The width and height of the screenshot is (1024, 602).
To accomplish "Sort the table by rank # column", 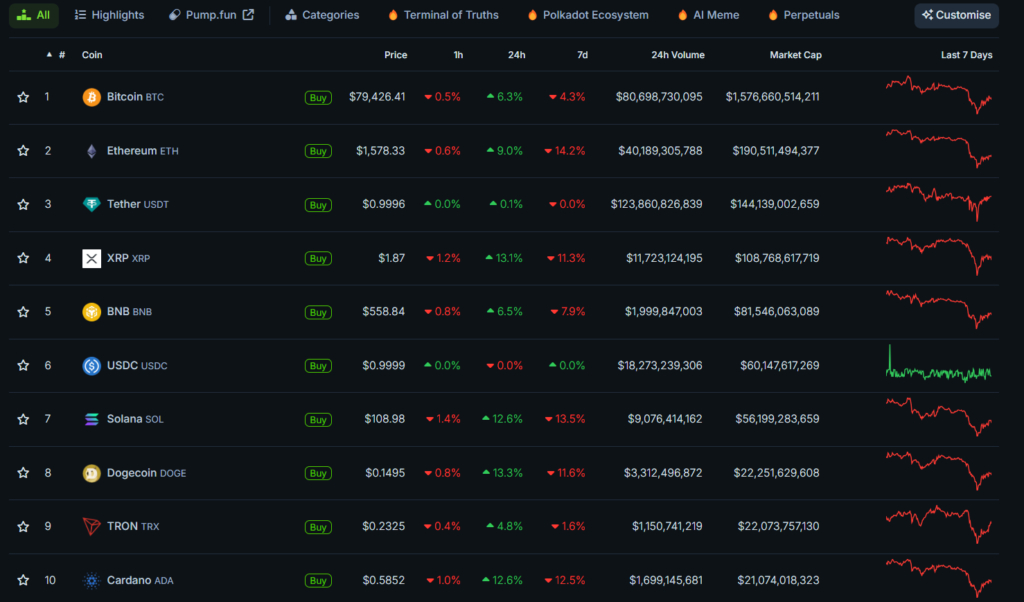I will (x=60, y=55).
